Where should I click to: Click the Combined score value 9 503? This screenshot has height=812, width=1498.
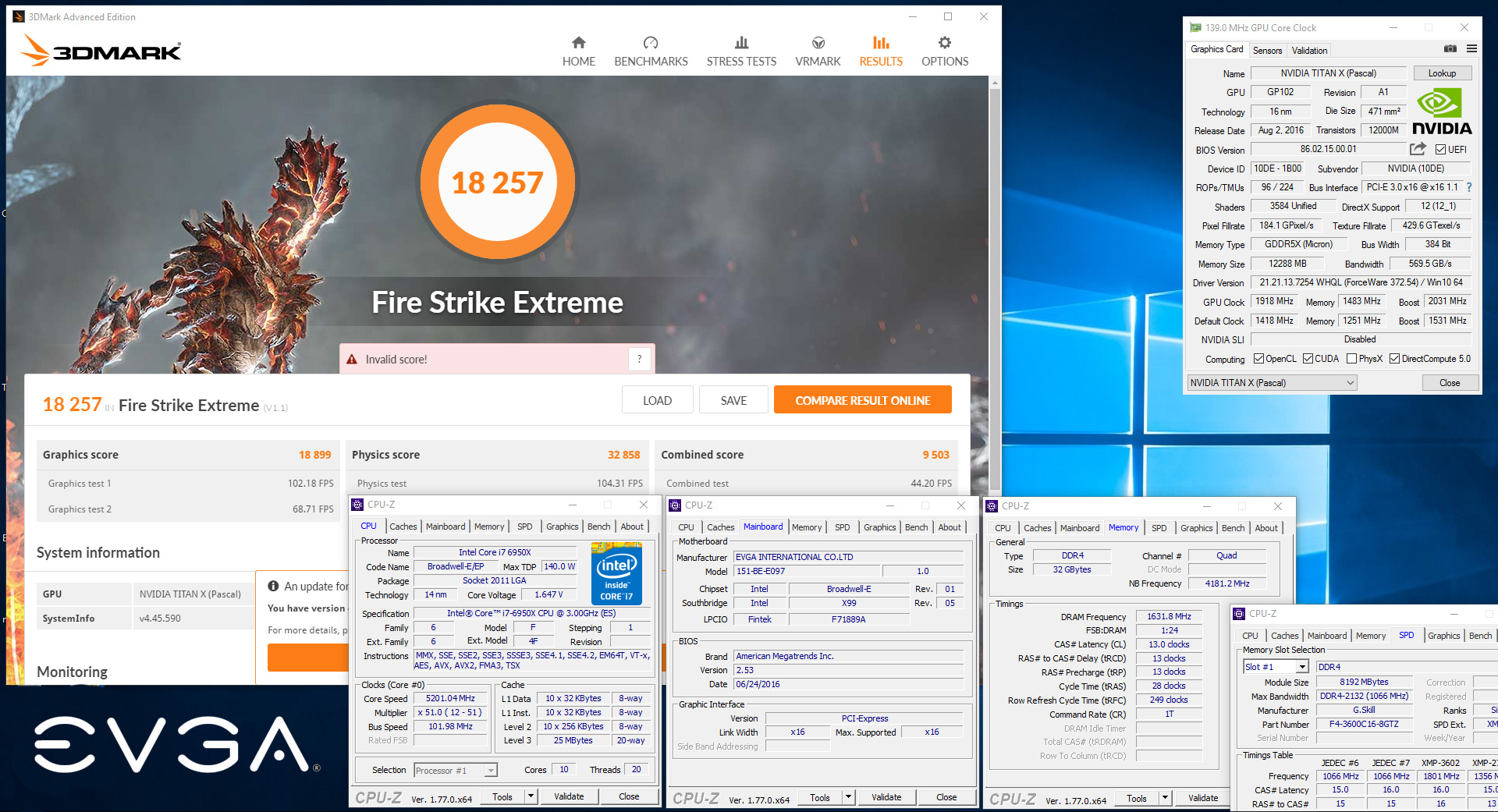[x=936, y=455]
